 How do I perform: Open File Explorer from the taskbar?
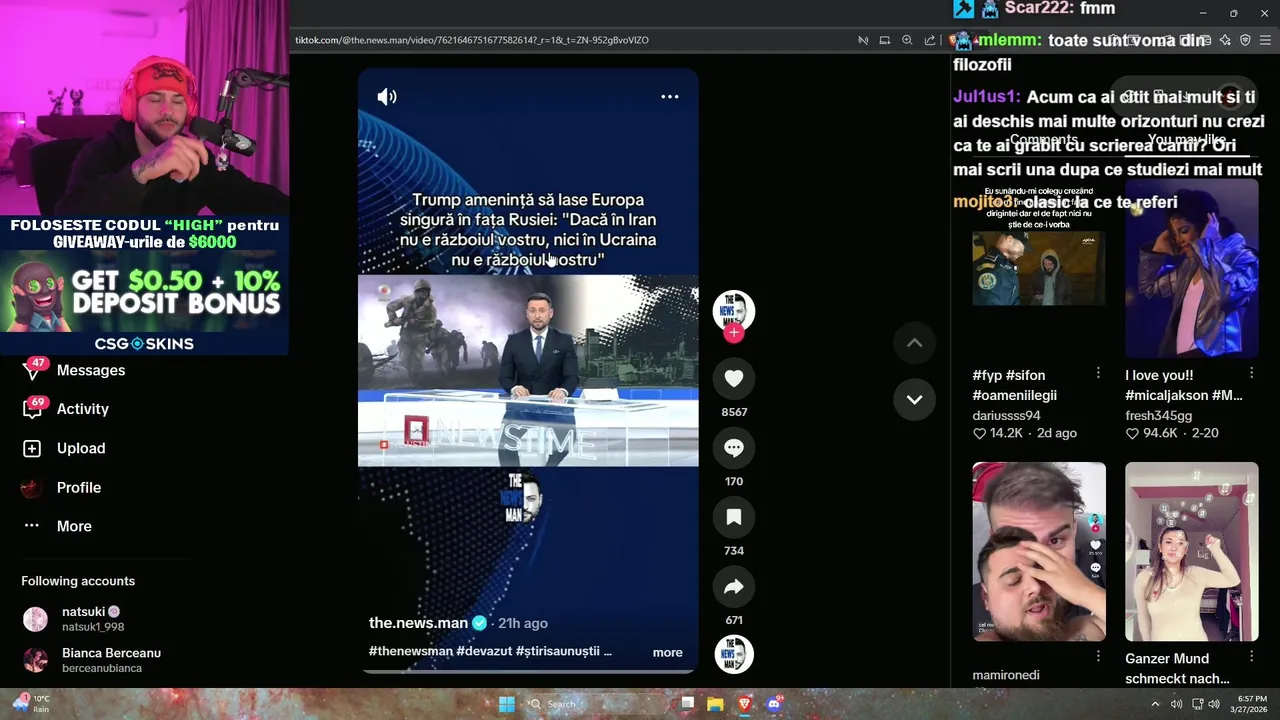pos(715,704)
